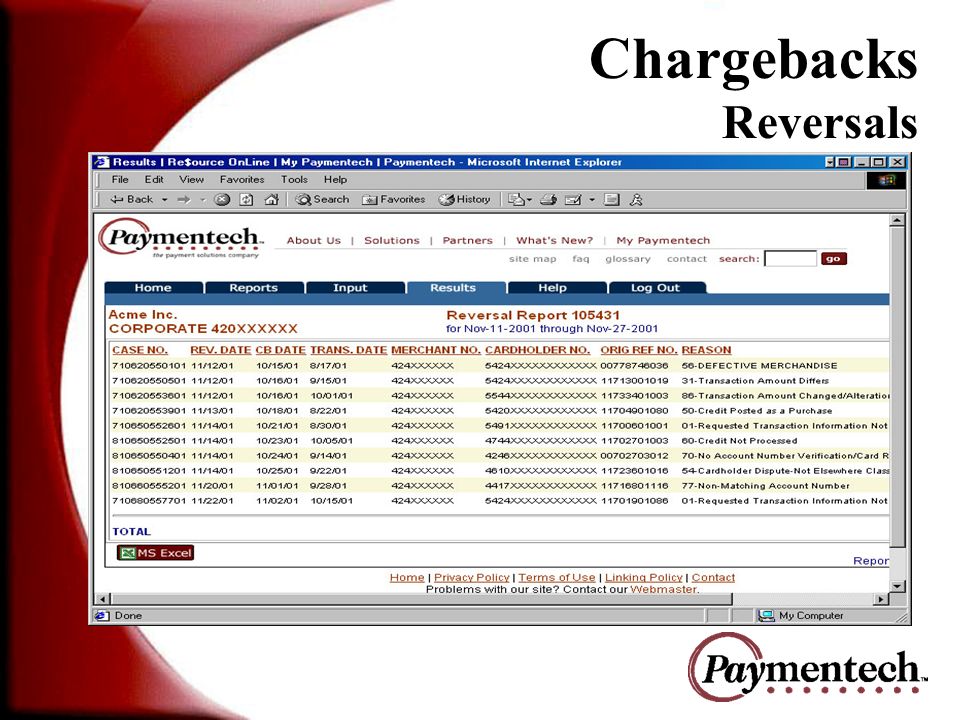Open the Partners link
Image resolution: width=960 pixels, height=720 pixels.
[x=468, y=240]
